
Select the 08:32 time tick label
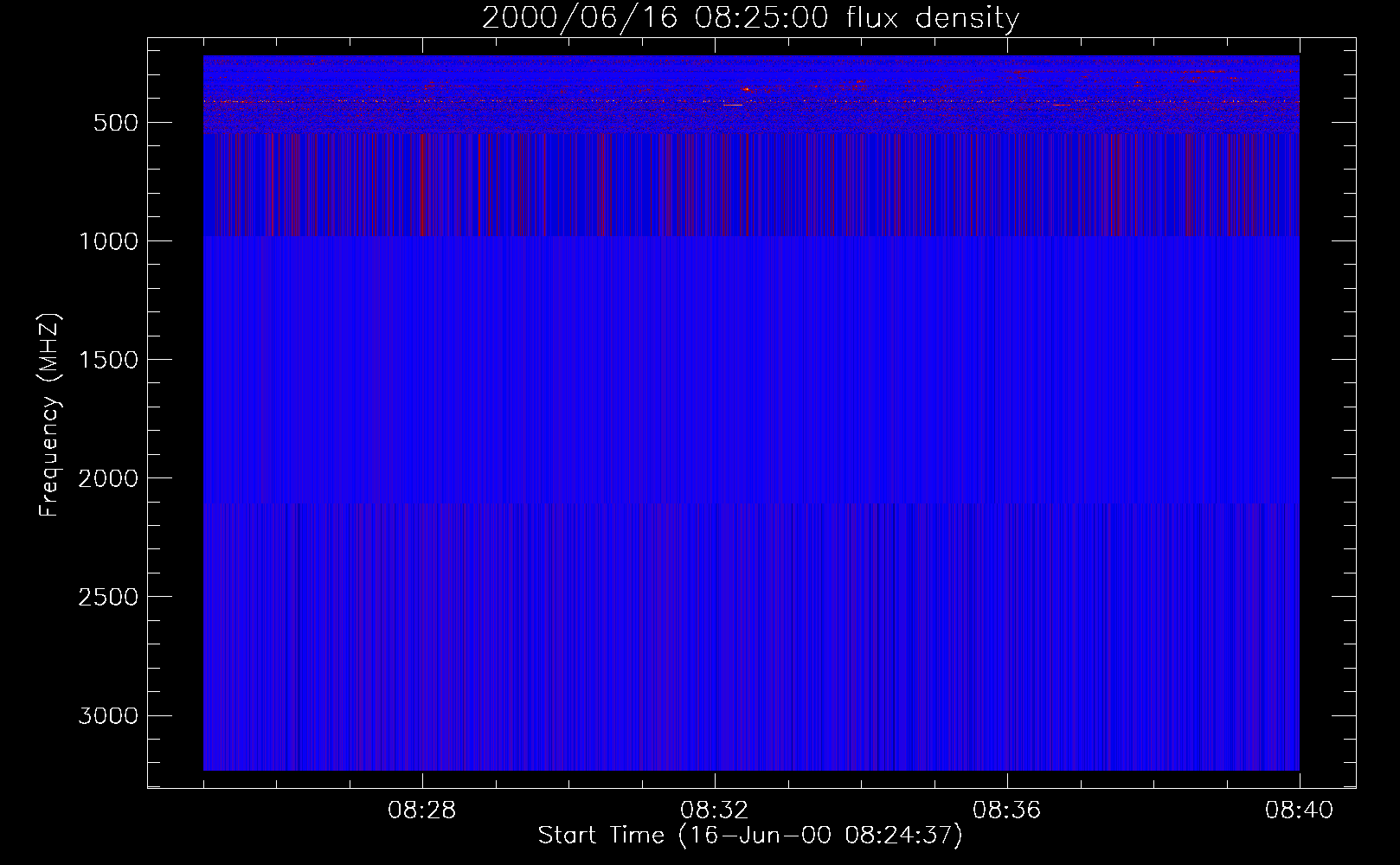(715, 811)
